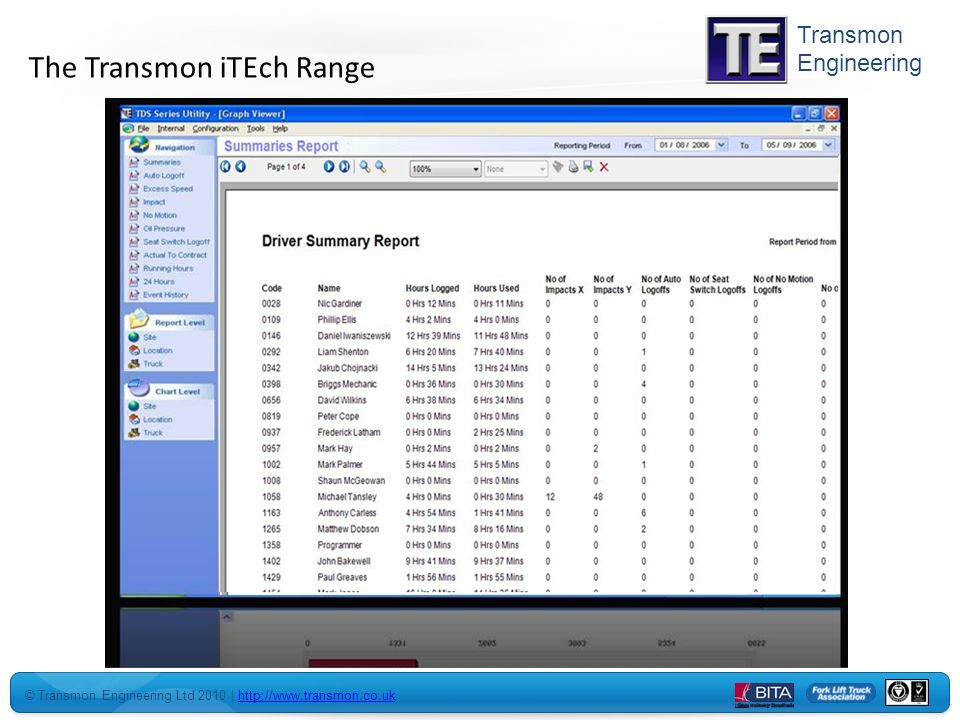Click Hours Logged column header
This screenshot has height=720, width=960.
pos(432,288)
